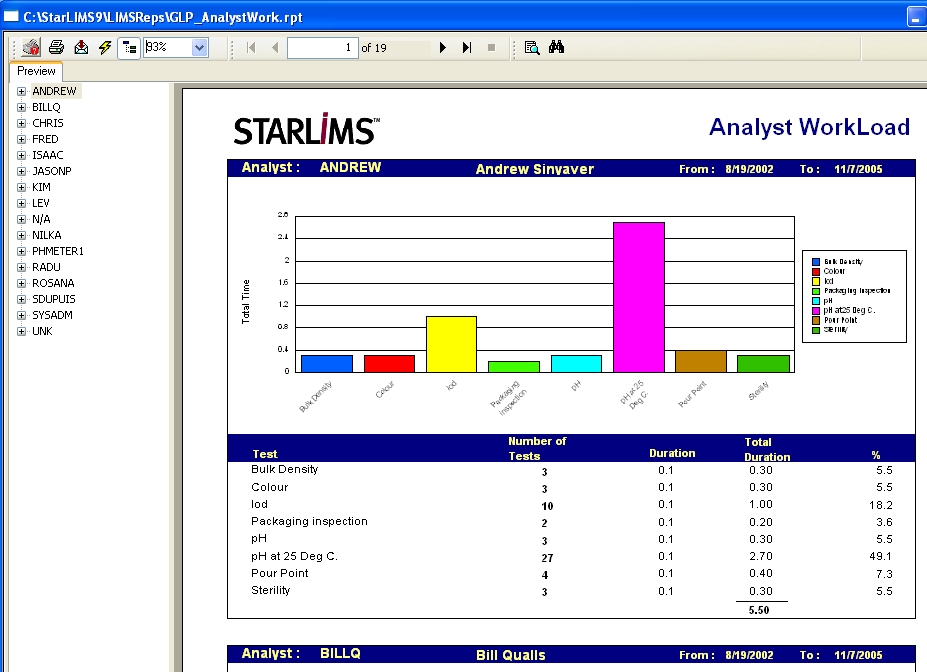
Task: Click 'pH at 25 Deg C.' table row
Action: (x=572, y=556)
